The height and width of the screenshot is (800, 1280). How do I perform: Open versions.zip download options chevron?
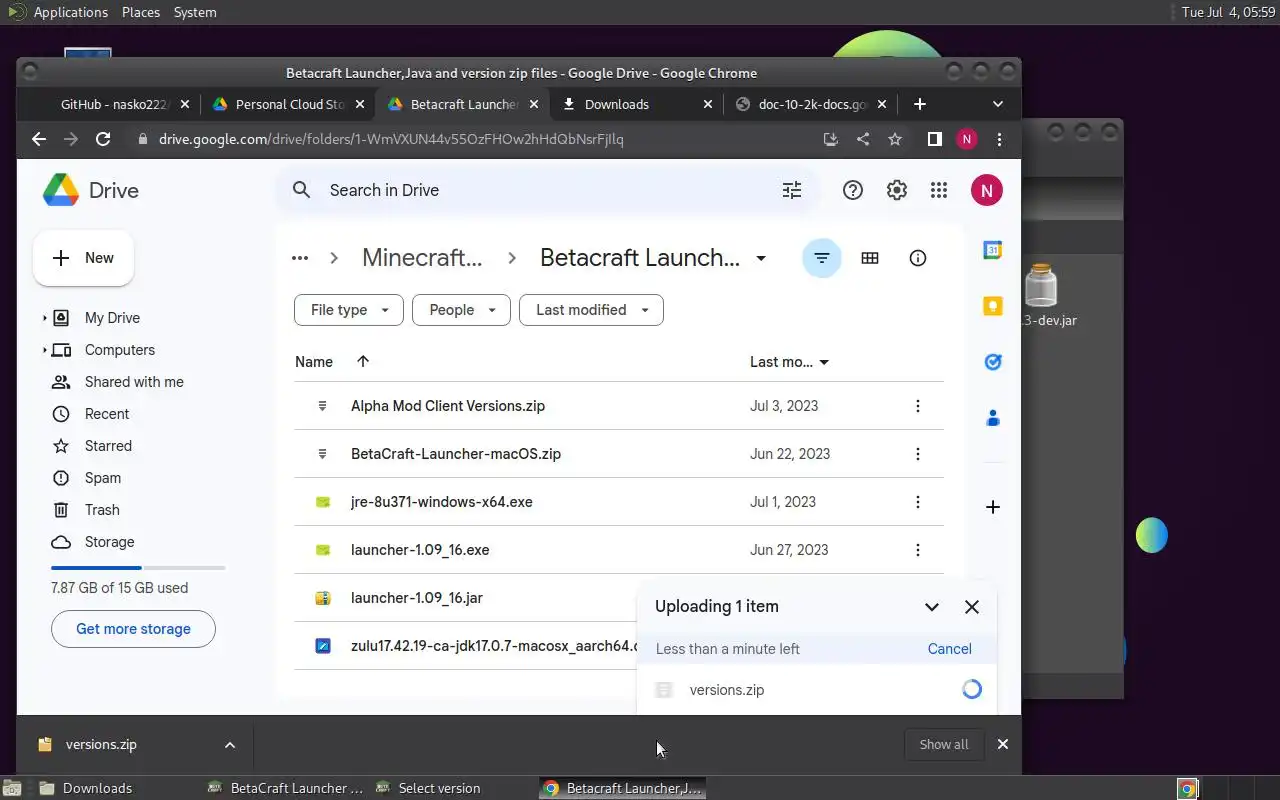pos(230,745)
